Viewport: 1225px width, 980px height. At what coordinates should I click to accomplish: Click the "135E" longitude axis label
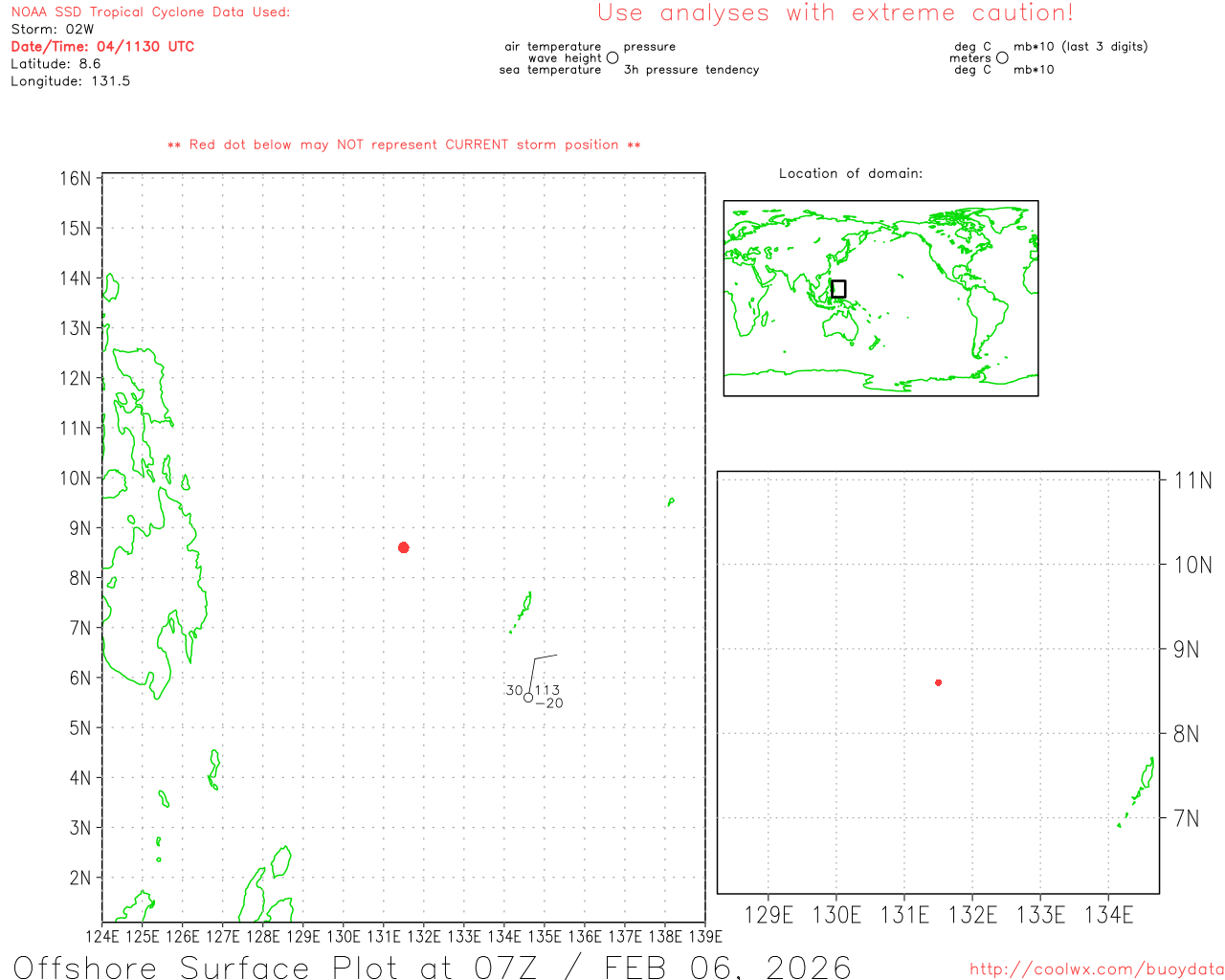tap(545, 936)
